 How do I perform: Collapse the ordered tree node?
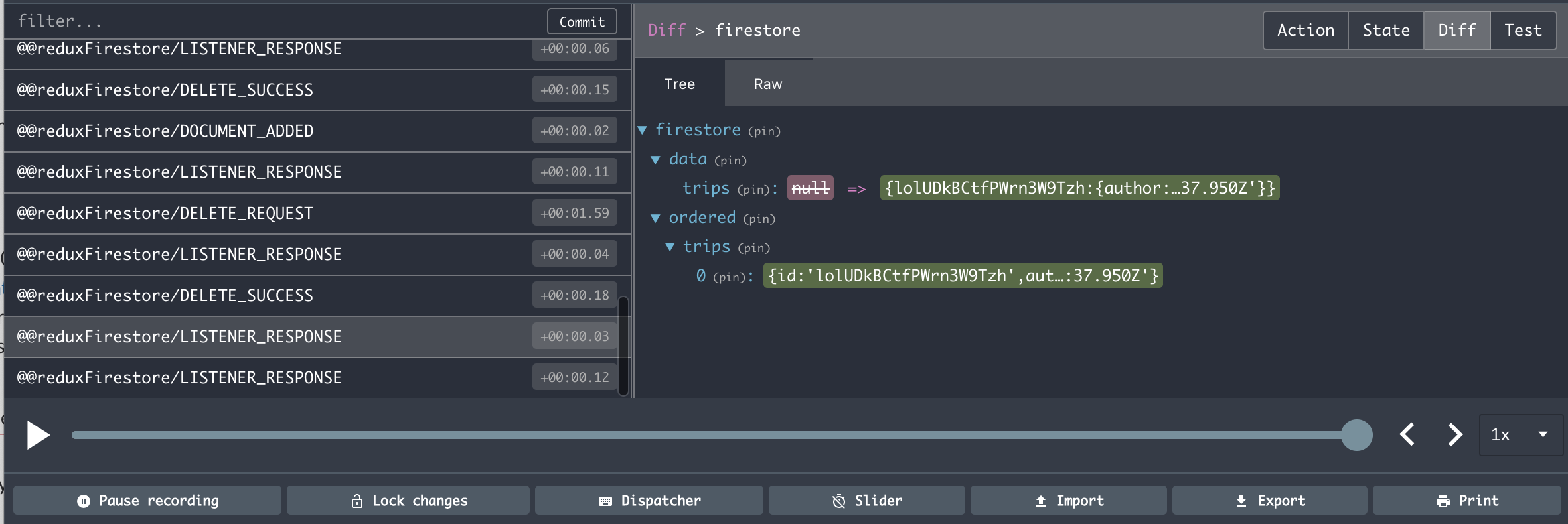pos(655,218)
